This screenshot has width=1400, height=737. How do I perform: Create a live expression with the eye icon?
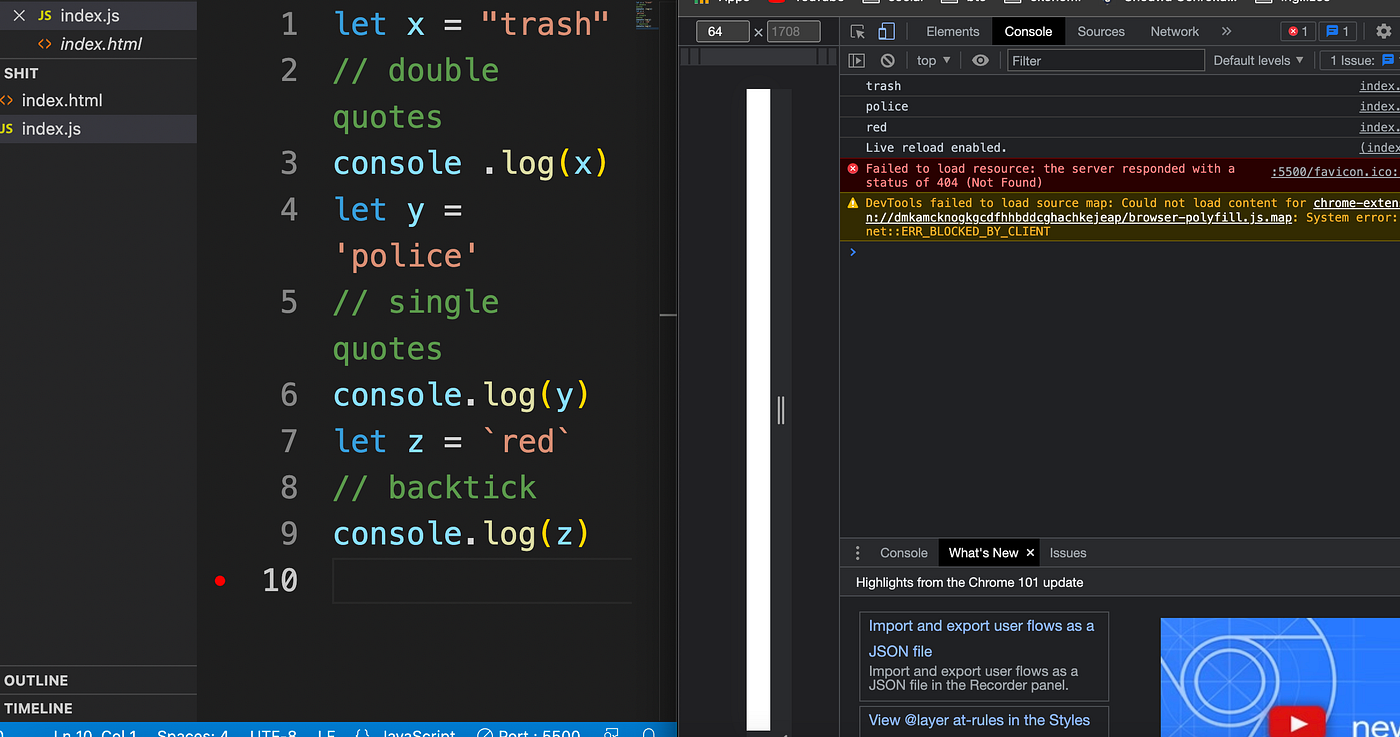pyautogui.click(x=980, y=60)
